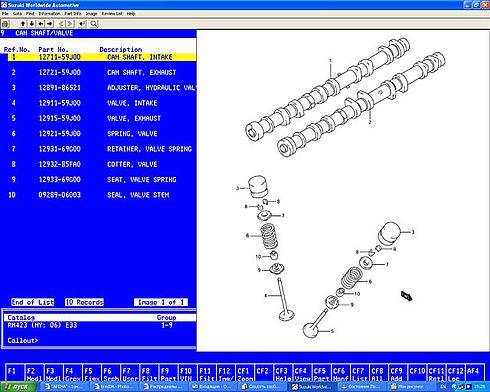
Task: Select the SEAL, VALVE STEM row
Action: (x=98, y=195)
